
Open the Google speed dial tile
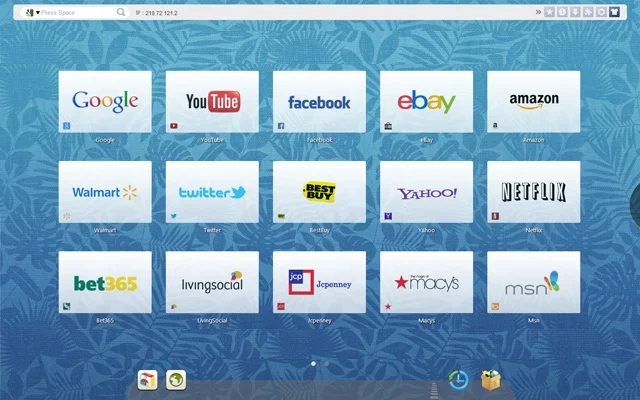click(x=105, y=102)
